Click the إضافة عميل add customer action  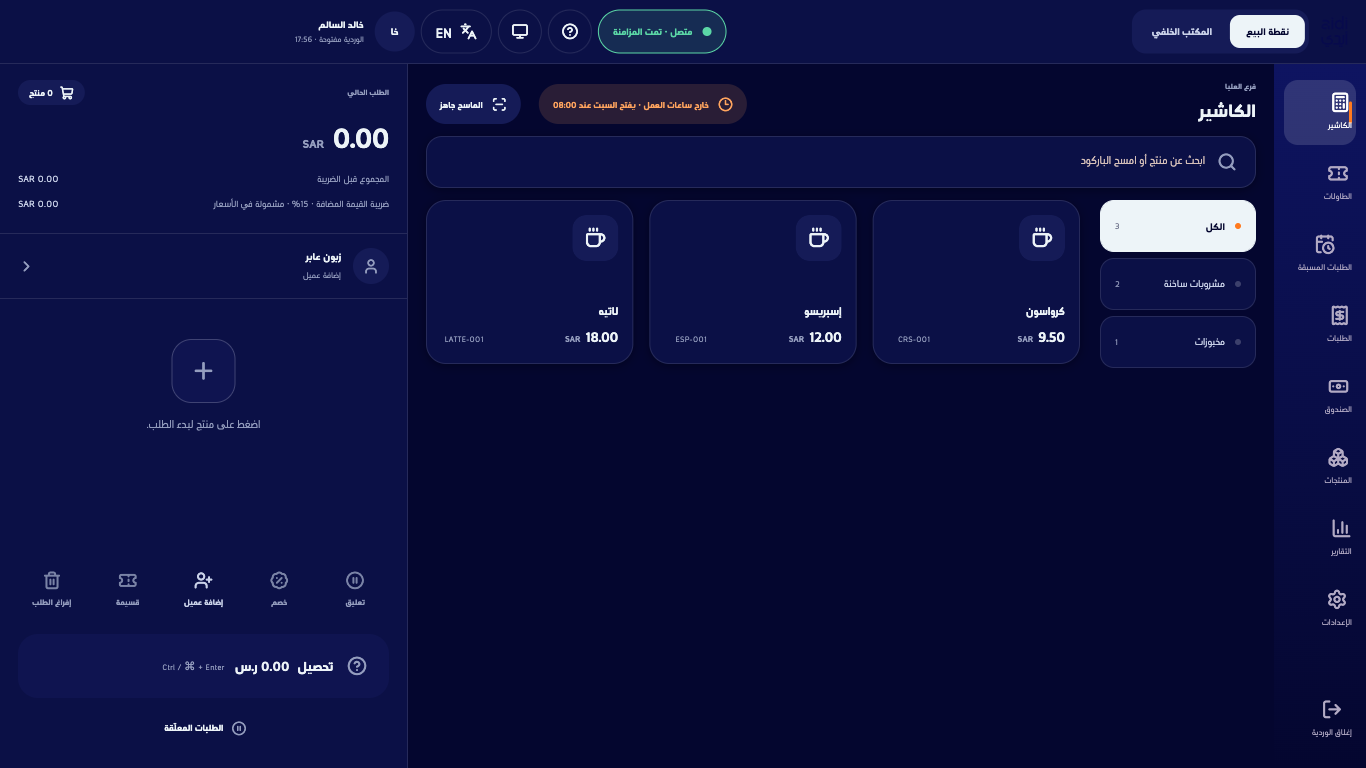coord(204,589)
